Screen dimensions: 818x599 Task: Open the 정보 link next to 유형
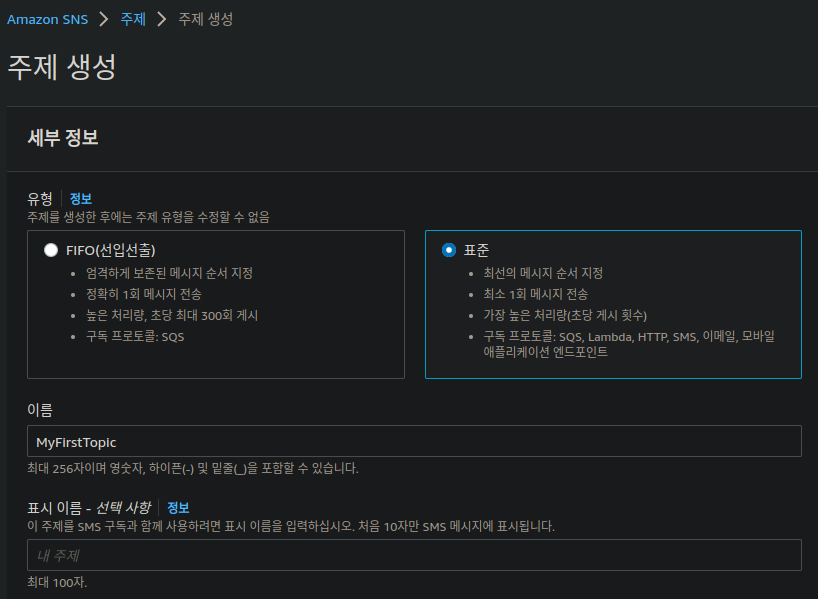coord(81,199)
